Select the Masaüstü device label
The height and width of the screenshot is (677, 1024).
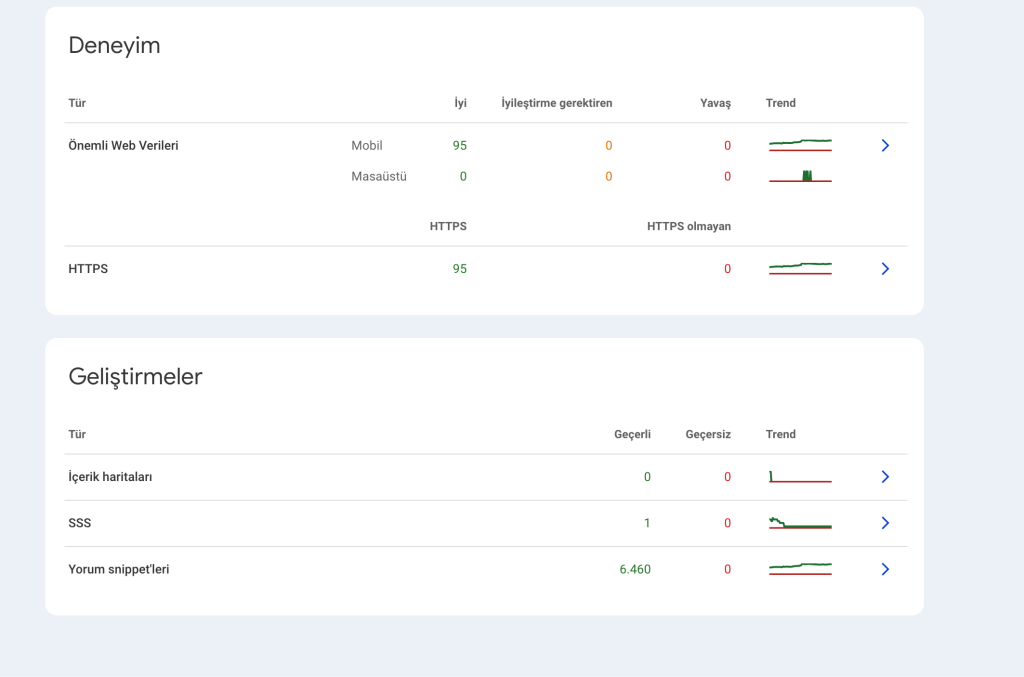point(379,177)
